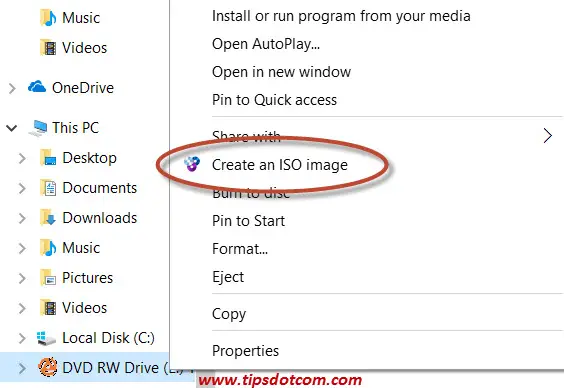Click the DVD RW Drive disc icon
This screenshot has width=564, height=388.
tap(48, 367)
